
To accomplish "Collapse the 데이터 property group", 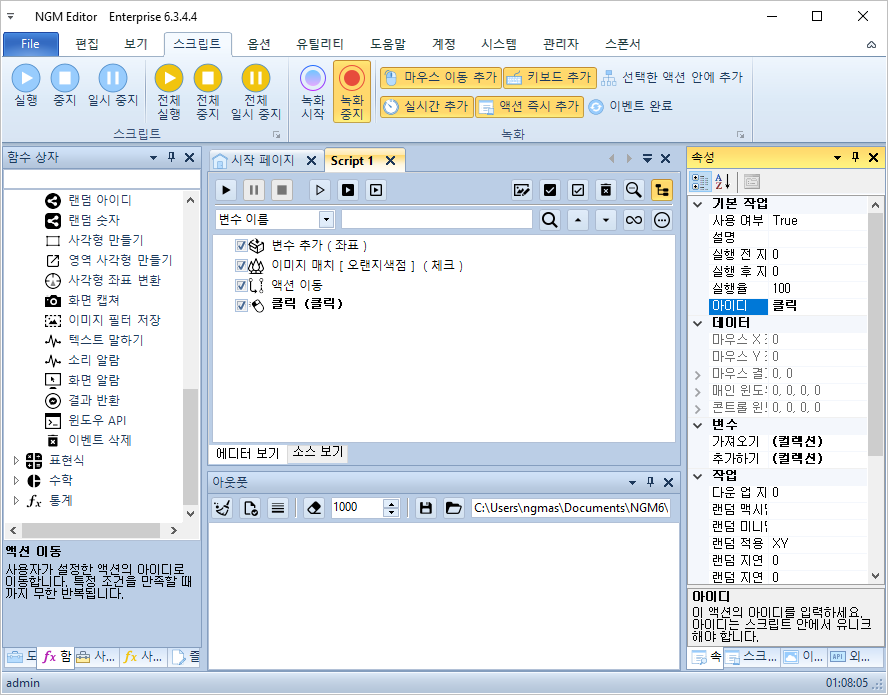I will click(698, 323).
